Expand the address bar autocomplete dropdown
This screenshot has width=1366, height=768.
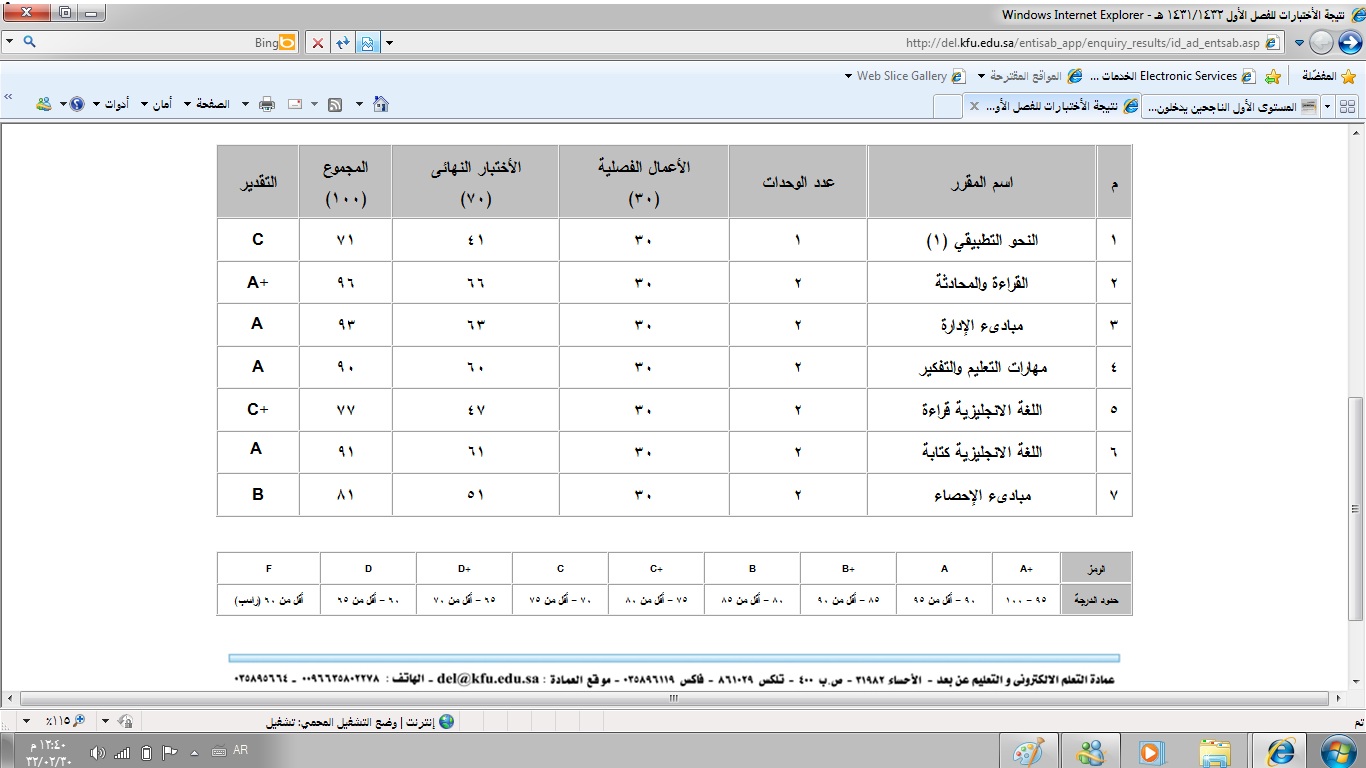389,43
